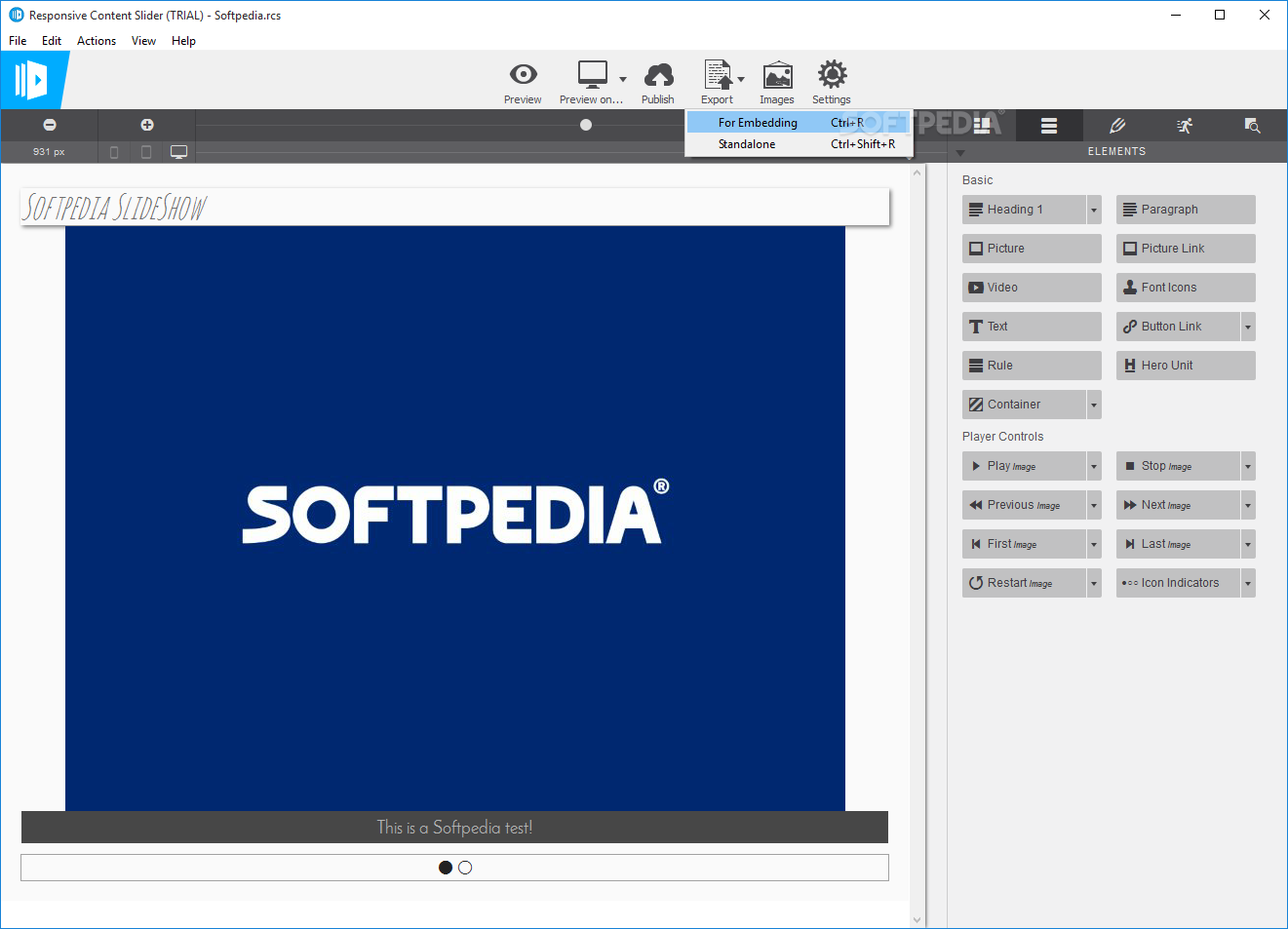Add a Stop Image player control

coord(1178,466)
